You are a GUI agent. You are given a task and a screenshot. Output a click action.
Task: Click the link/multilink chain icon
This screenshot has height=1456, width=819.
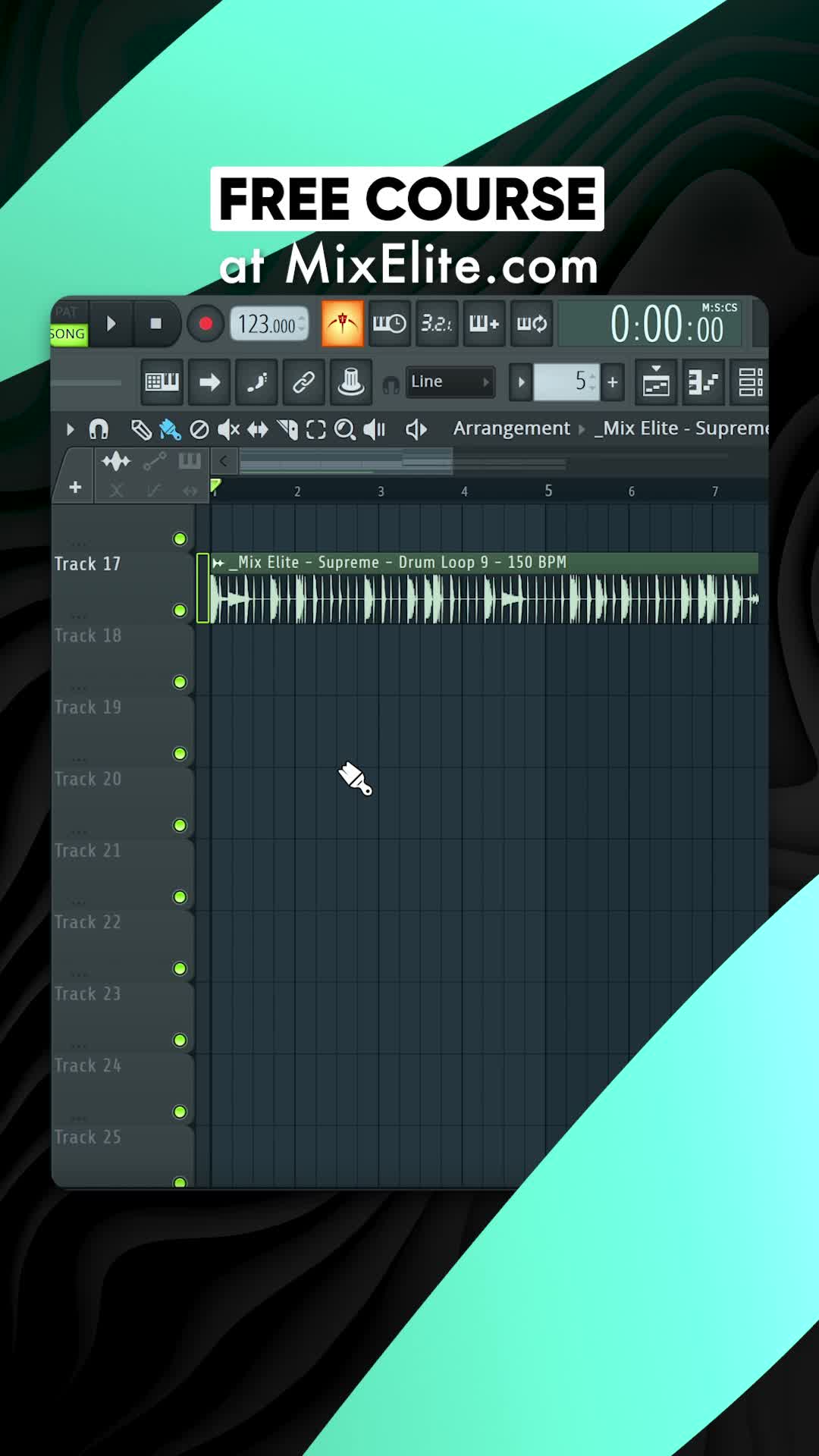303,381
